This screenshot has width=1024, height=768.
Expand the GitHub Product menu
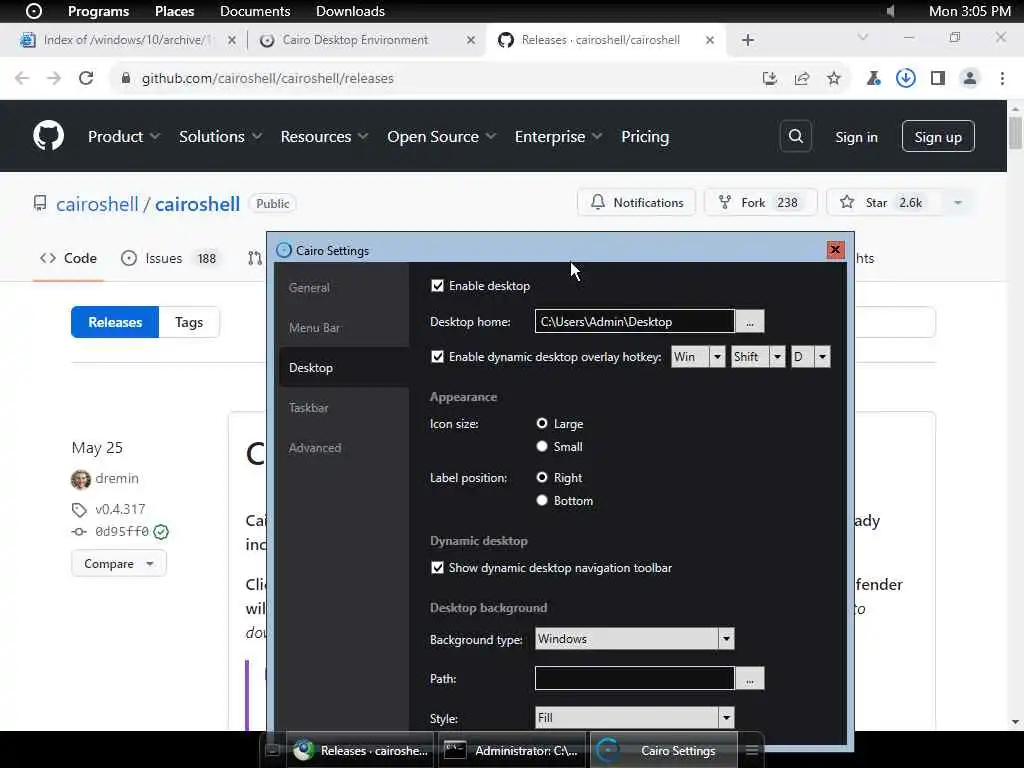[124, 136]
